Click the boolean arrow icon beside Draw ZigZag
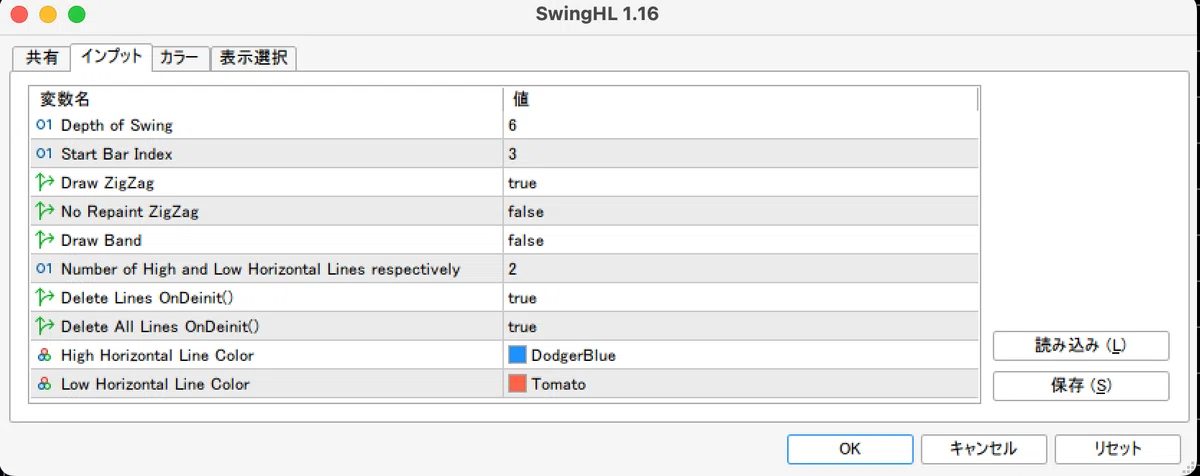 pyautogui.click(x=43, y=183)
